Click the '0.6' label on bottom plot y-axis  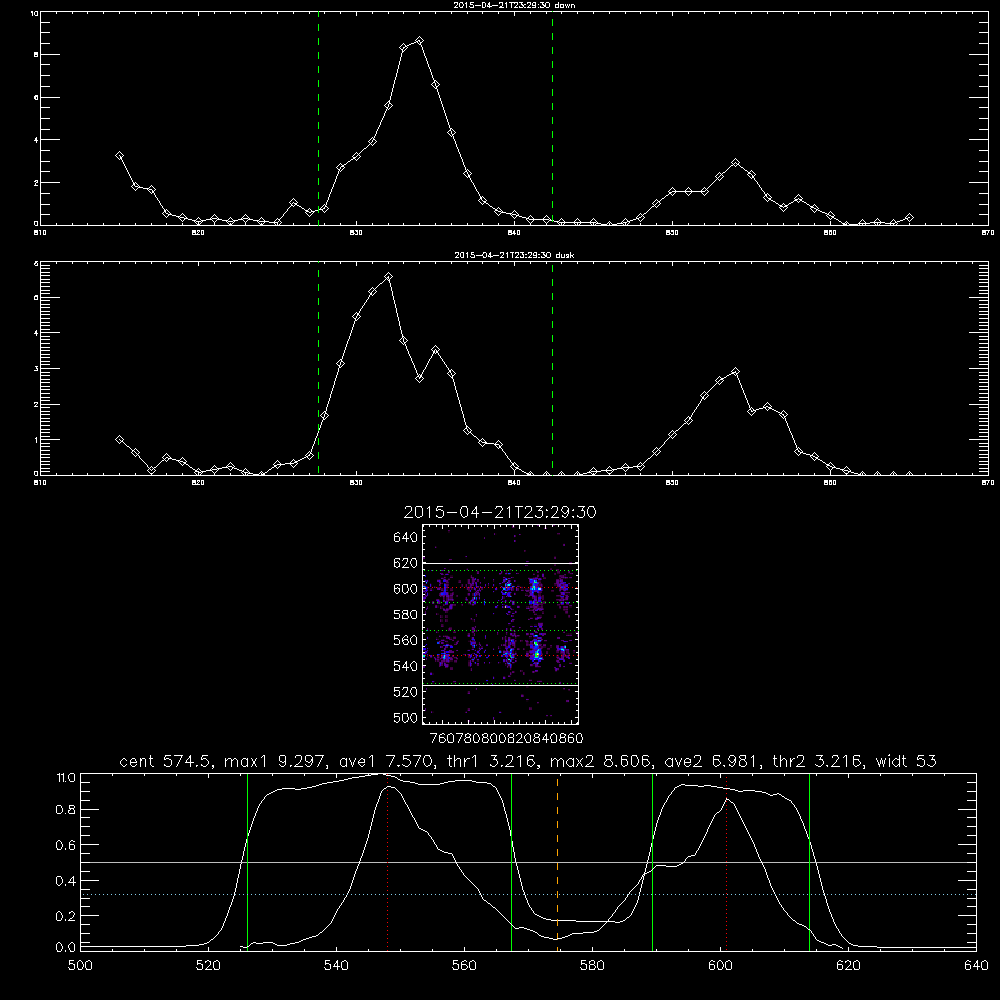(x=66, y=844)
